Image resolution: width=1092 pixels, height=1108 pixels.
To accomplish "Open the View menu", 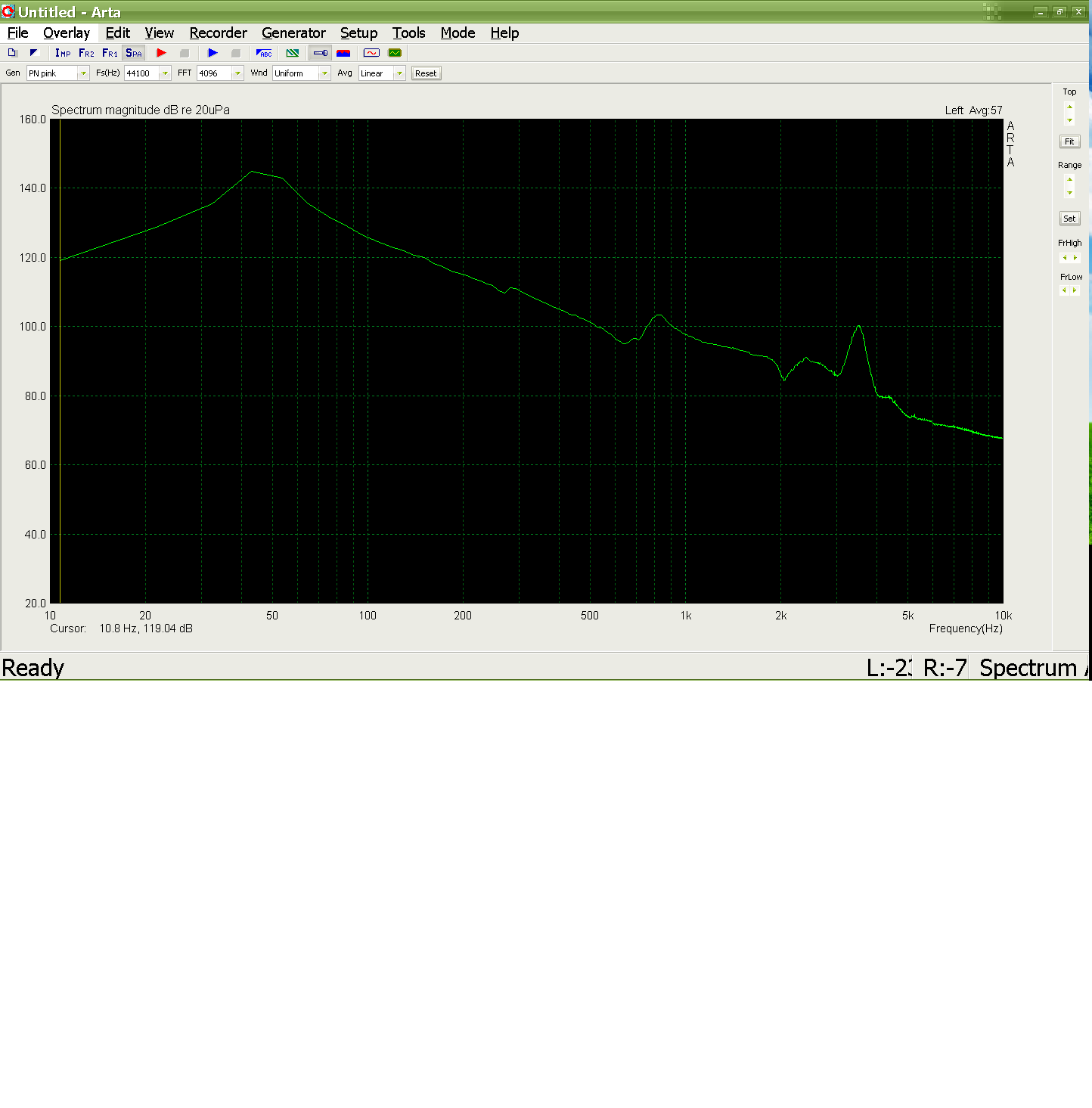I will (x=160, y=33).
